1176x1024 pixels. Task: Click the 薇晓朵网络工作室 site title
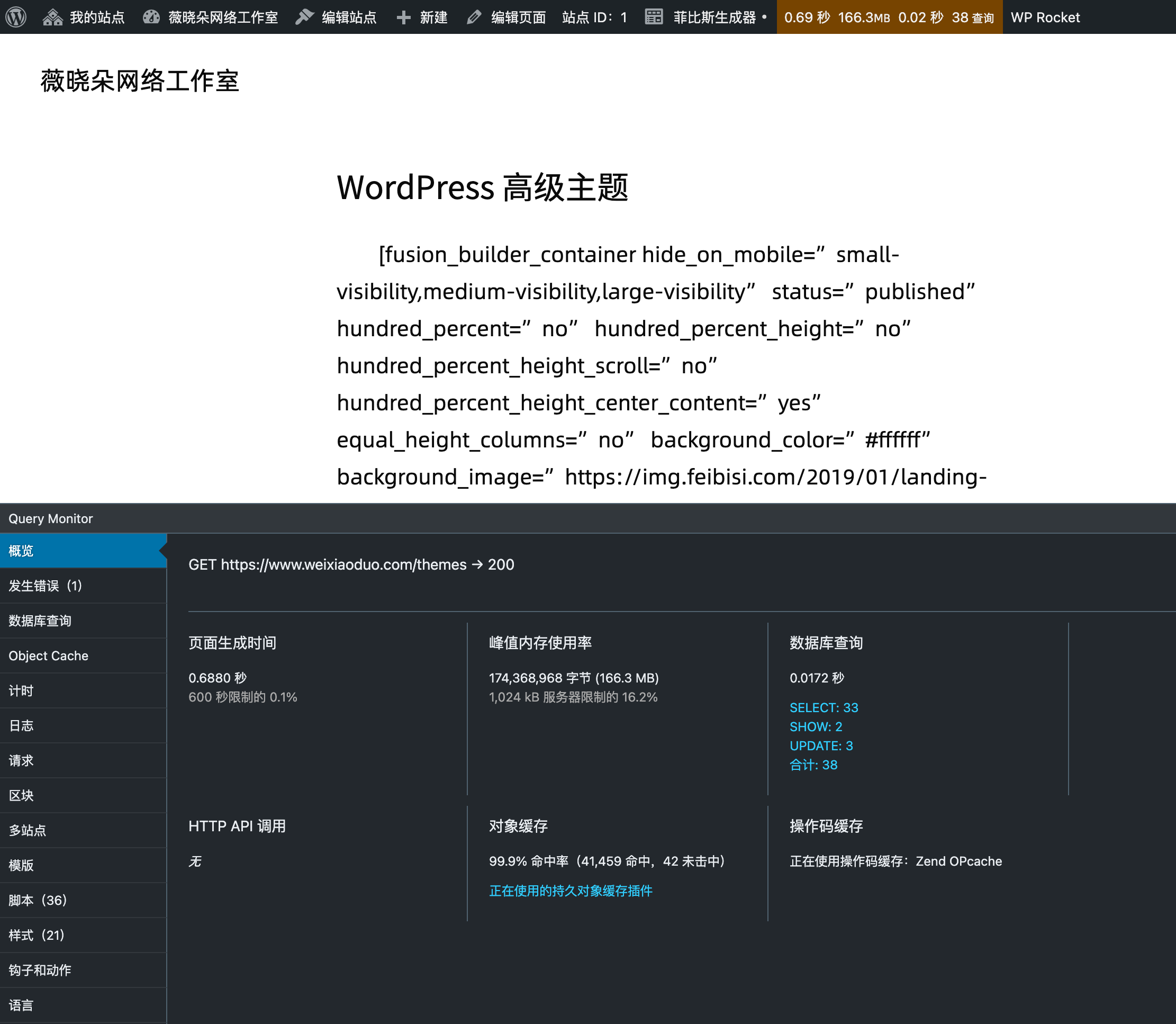point(139,81)
